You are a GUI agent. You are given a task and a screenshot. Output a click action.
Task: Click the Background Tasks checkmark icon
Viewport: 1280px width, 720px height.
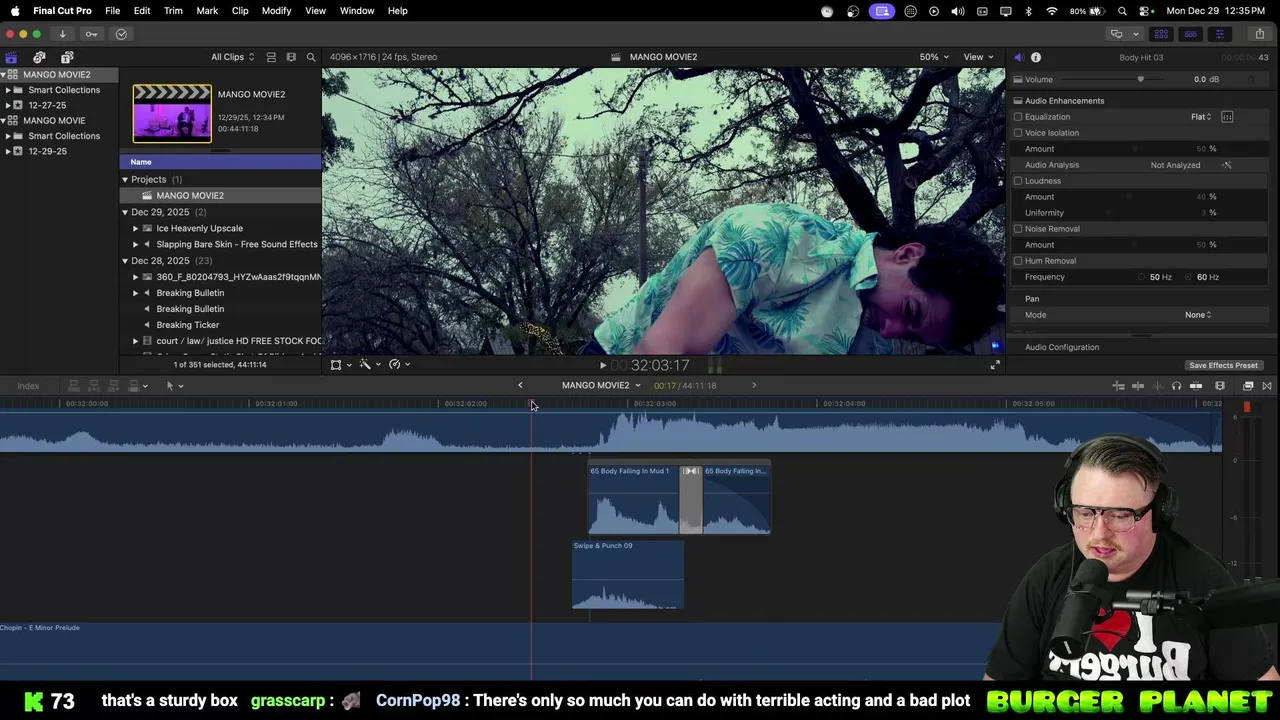[x=121, y=34]
